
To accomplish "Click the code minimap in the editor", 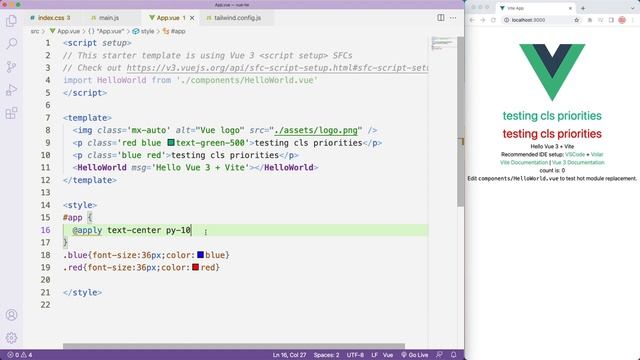I will point(443,43).
